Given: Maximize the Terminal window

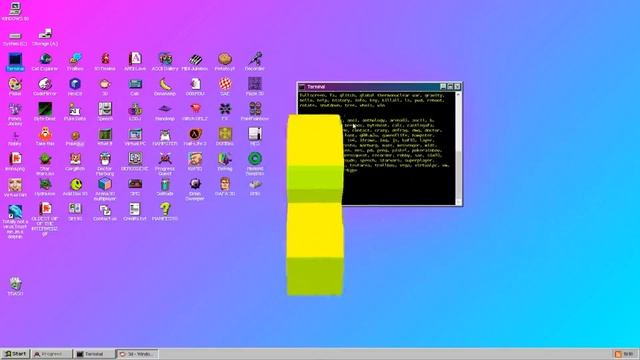Looking at the screenshot, I should click(450, 87).
